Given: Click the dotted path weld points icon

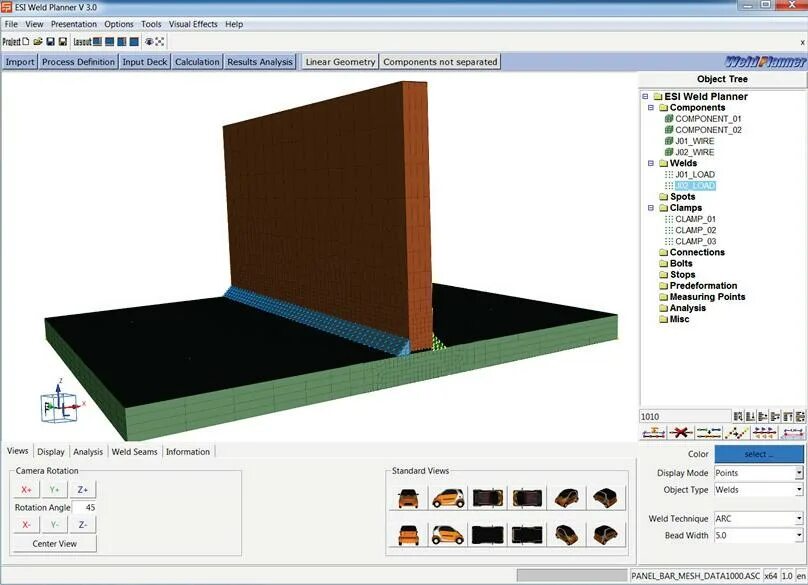Looking at the screenshot, I should (x=736, y=432).
